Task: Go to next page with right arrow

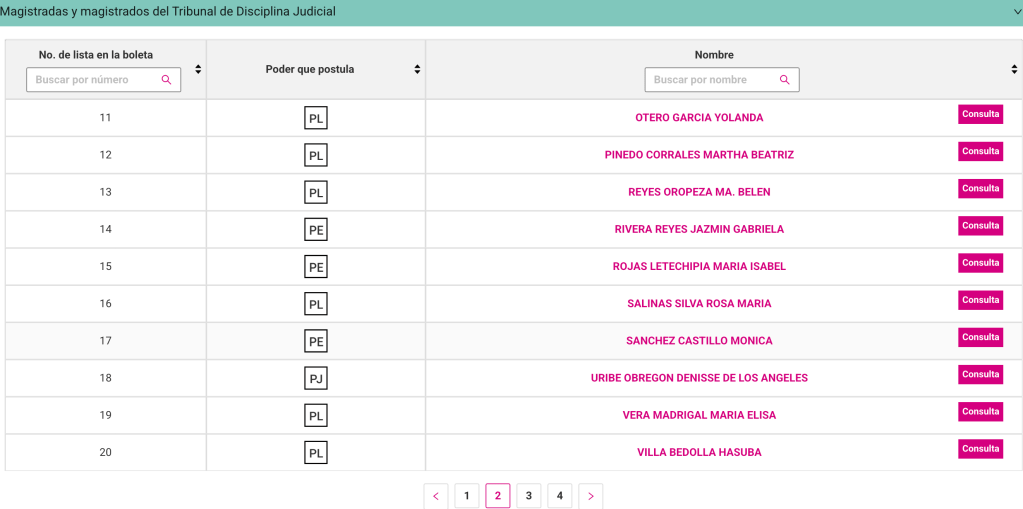Action: tap(591, 496)
